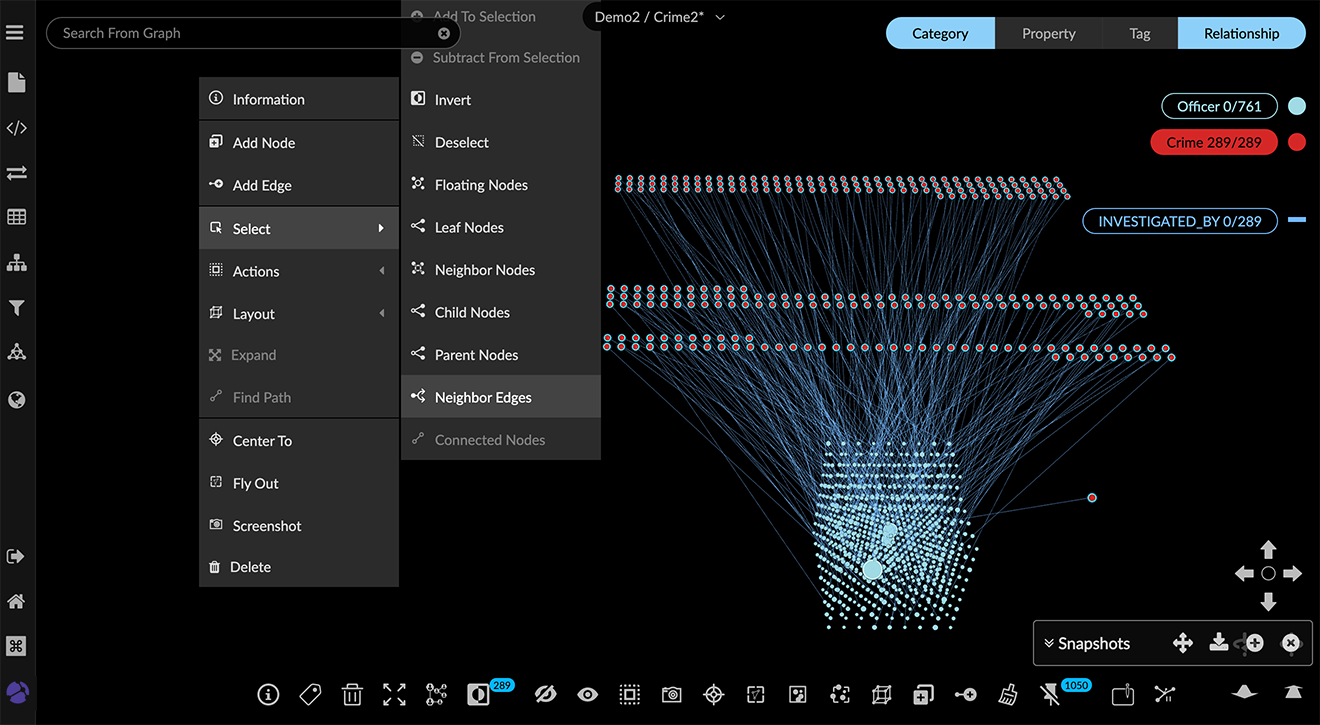Click the Crime 289/289 filter button
Screen dimensions: 1320x725
pyautogui.click(x=1213, y=141)
